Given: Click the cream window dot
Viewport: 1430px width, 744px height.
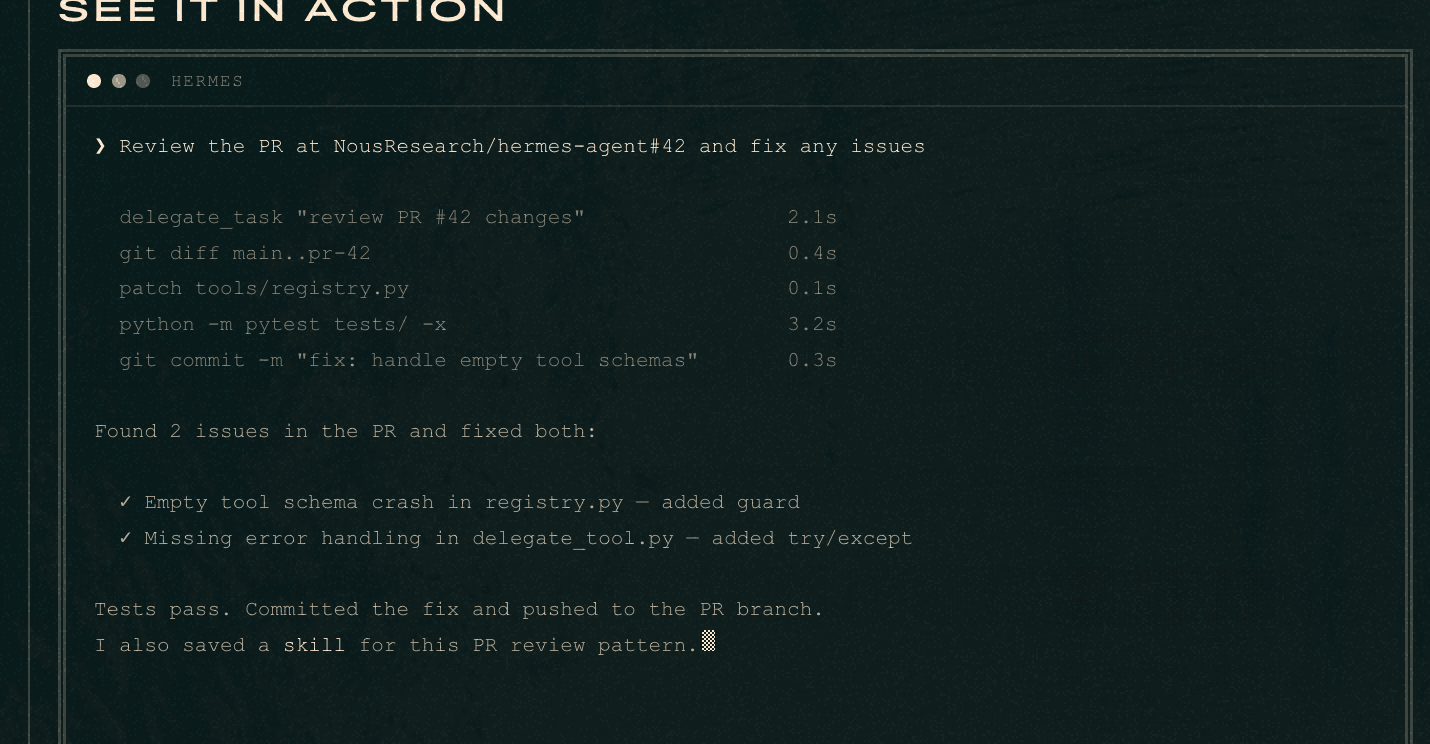Looking at the screenshot, I should click(x=94, y=81).
